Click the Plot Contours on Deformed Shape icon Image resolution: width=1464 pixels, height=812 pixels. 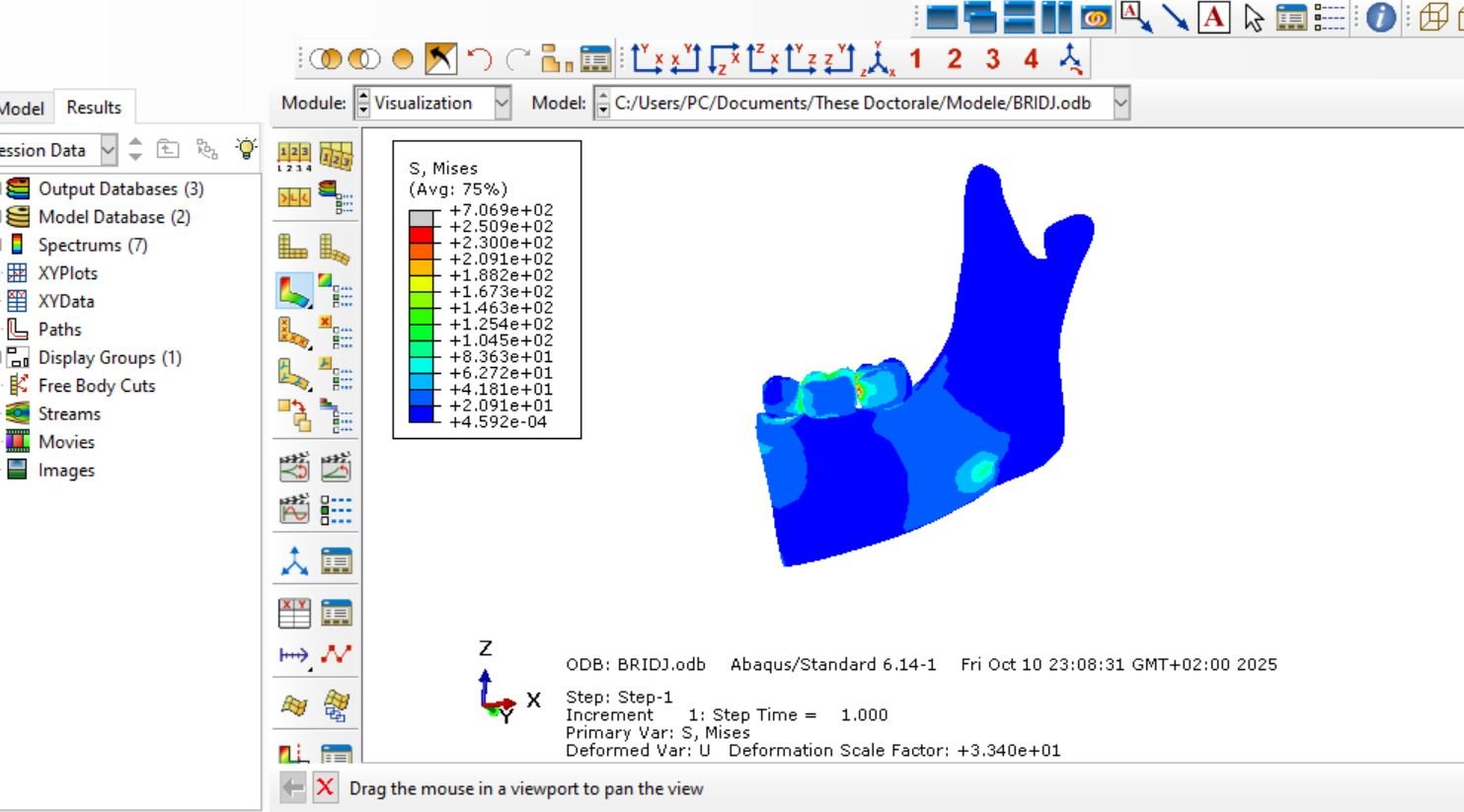(293, 291)
